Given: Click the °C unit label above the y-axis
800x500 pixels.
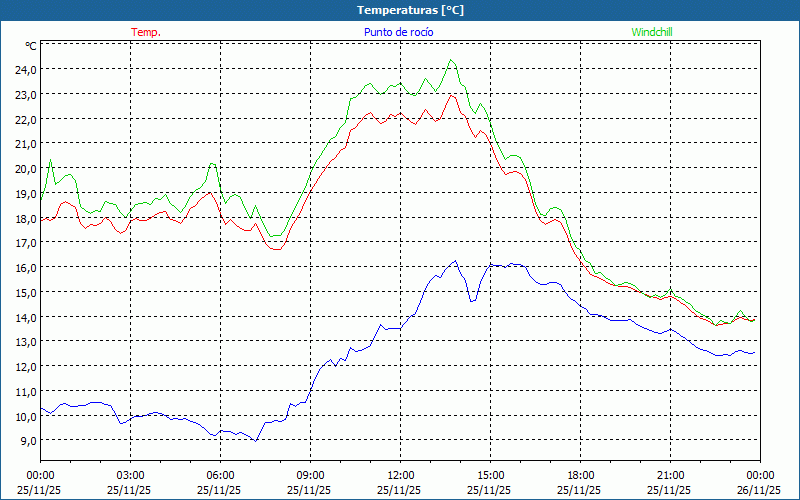Looking at the screenshot, I should [x=30, y=46].
